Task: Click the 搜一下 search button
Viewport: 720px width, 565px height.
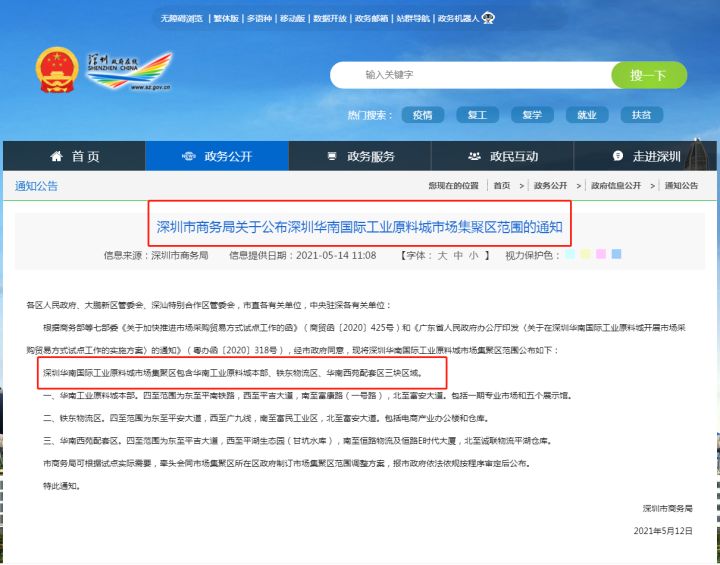Action: [649, 75]
